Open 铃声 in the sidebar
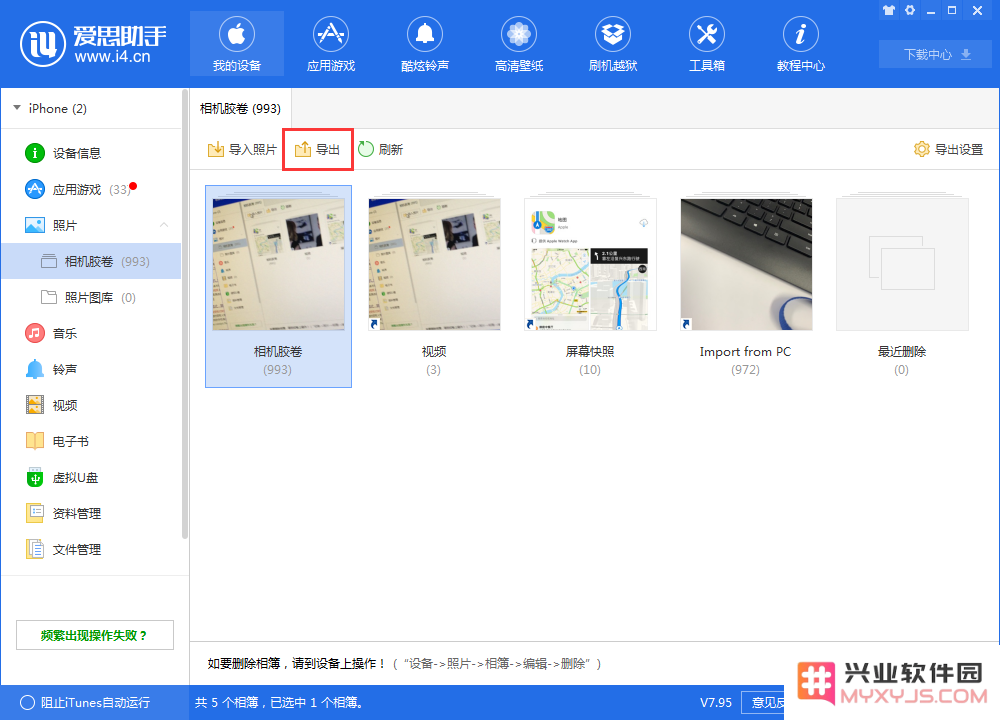Image resolution: width=1000 pixels, height=720 pixels. (x=91, y=369)
